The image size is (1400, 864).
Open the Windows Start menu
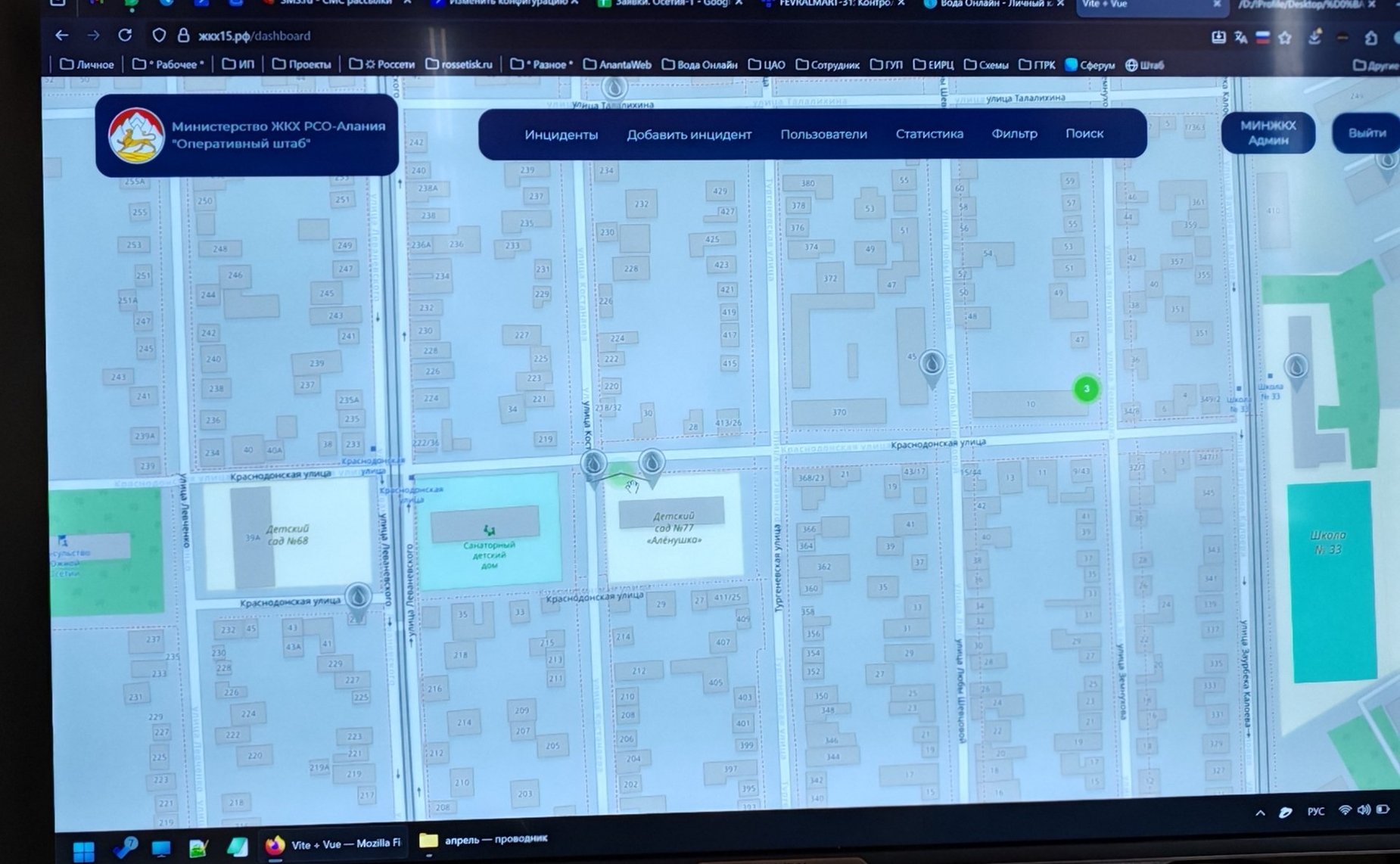click(x=83, y=850)
